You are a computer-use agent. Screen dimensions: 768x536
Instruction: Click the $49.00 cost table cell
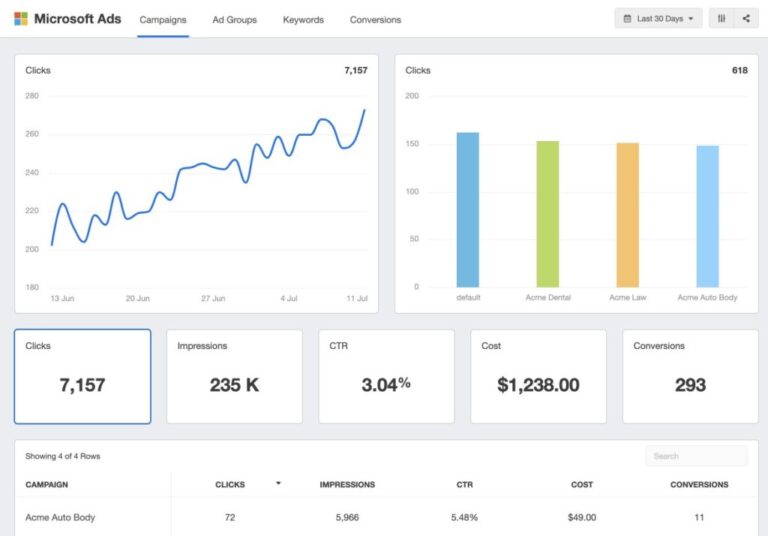click(x=582, y=517)
